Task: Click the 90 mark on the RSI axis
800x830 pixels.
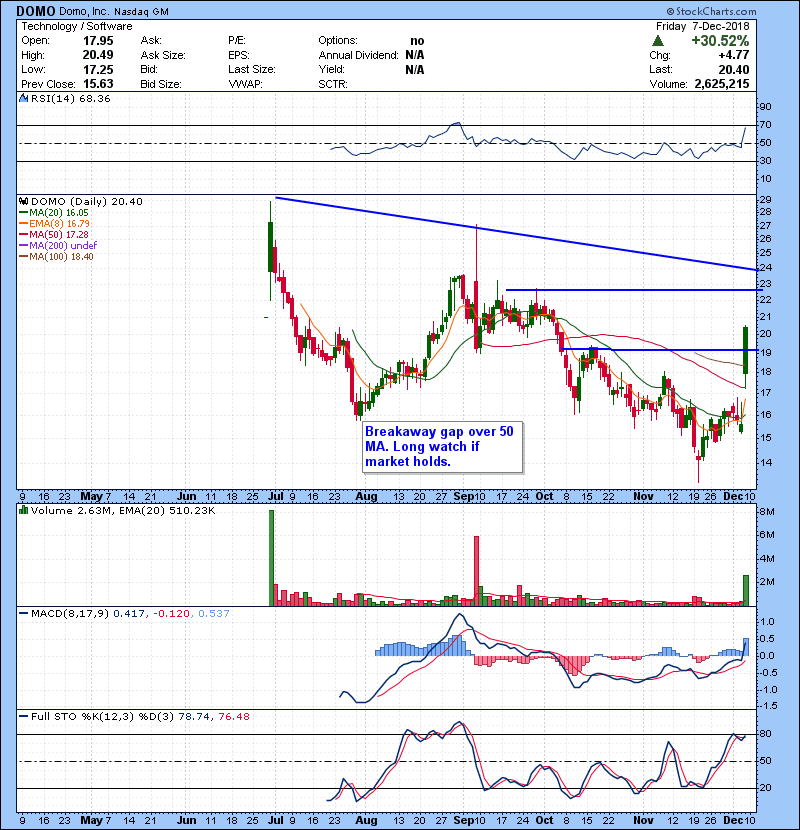Action: click(766, 107)
